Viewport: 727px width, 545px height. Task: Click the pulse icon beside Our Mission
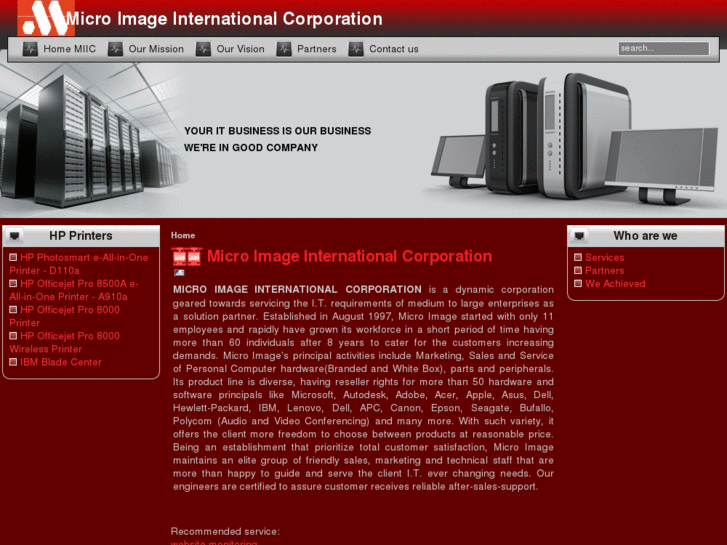tap(115, 49)
